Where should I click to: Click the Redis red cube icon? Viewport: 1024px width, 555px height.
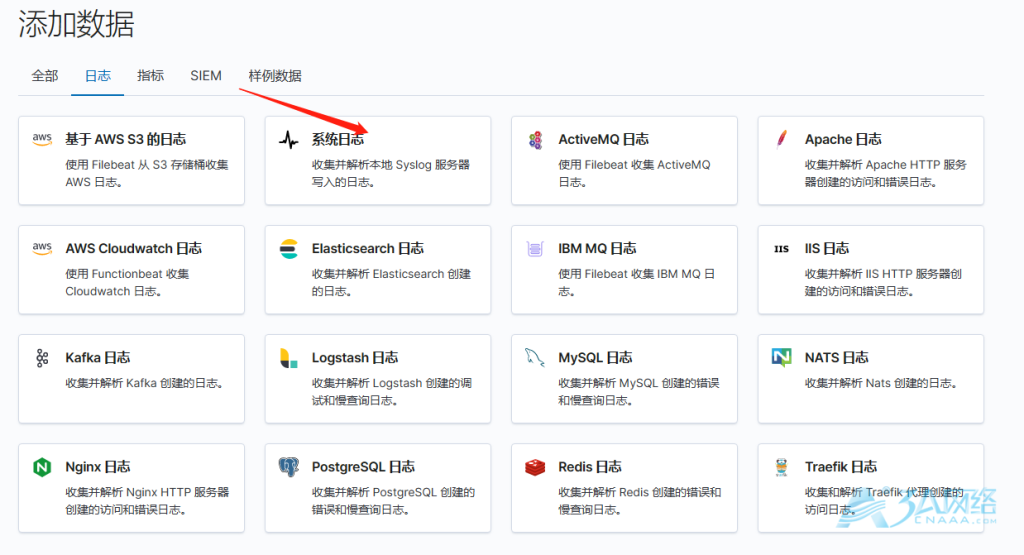[535, 467]
